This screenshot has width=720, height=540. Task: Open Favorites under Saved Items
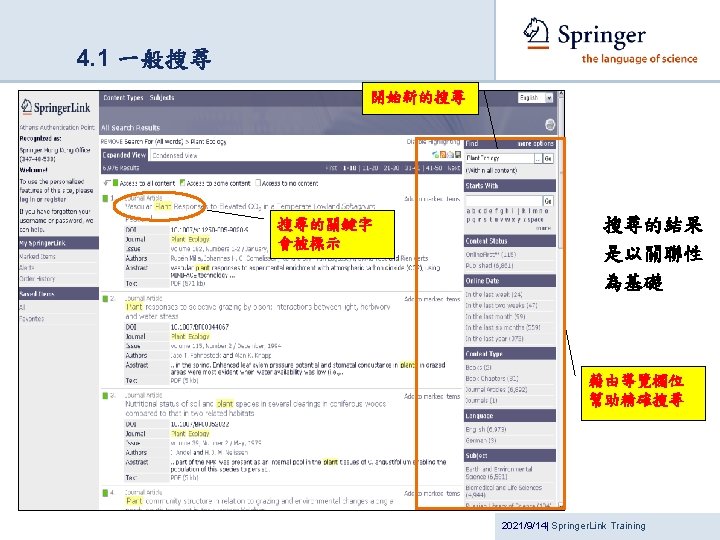pos(32,318)
